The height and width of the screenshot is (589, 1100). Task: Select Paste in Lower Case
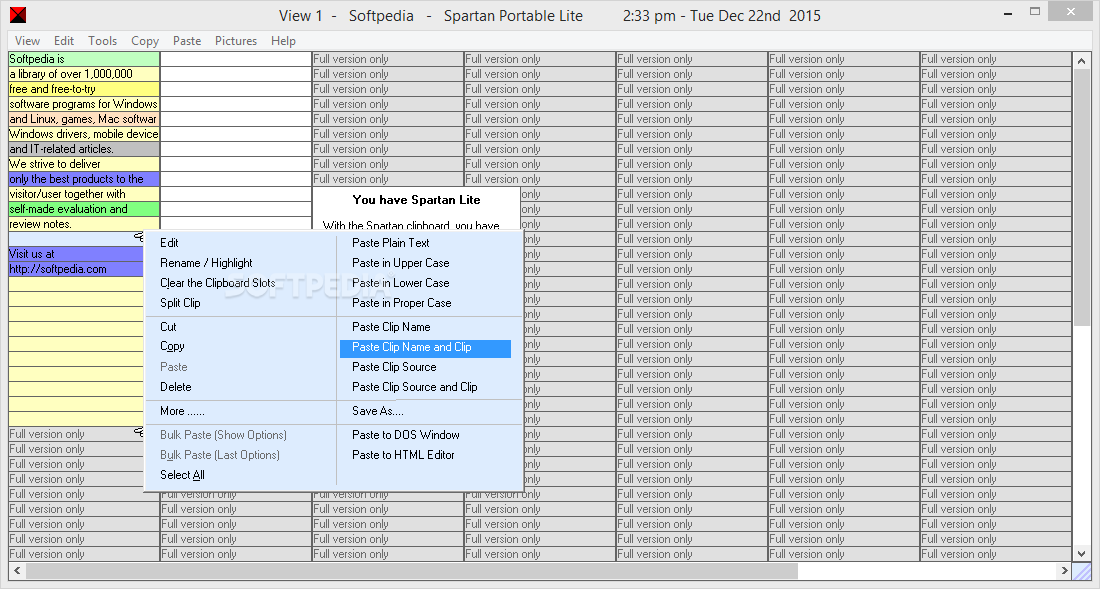tap(401, 283)
